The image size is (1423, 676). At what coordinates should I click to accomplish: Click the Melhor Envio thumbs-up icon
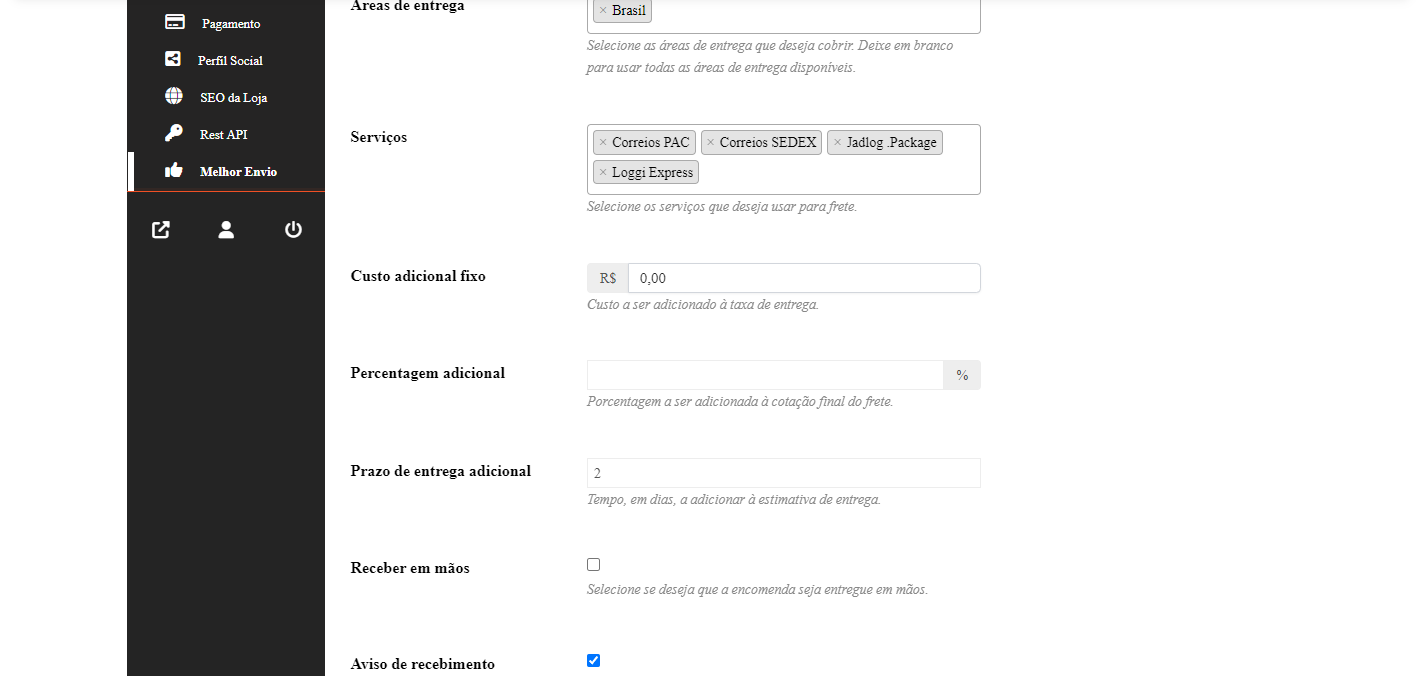(x=174, y=170)
